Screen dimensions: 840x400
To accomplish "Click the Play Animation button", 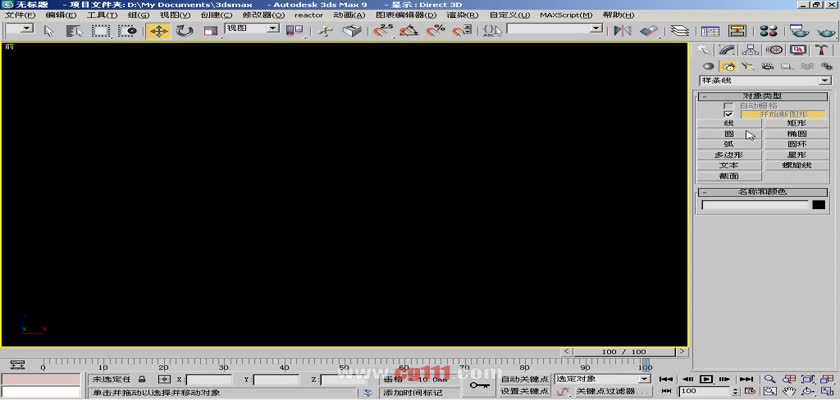I will [706, 379].
